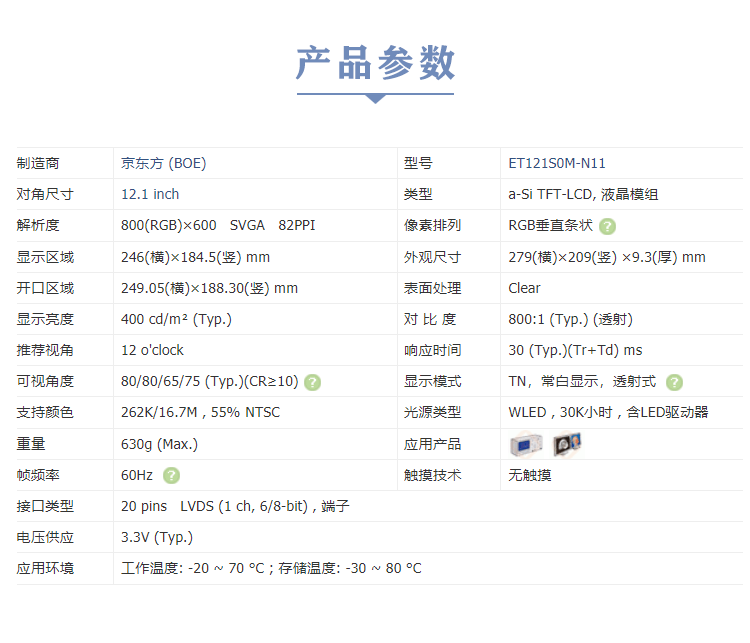Select surface treatment value Clear
This screenshot has width=750, height=643.
(524, 288)
